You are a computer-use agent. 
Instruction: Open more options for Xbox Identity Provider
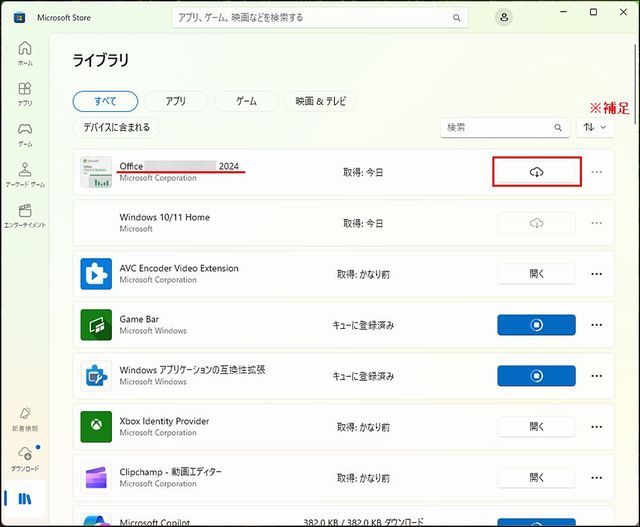tap(596, 427)
